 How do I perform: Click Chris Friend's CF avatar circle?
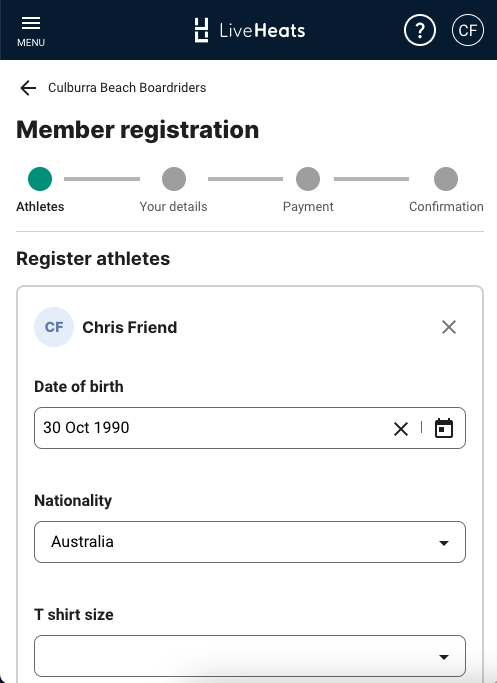(x=54, y=327)
